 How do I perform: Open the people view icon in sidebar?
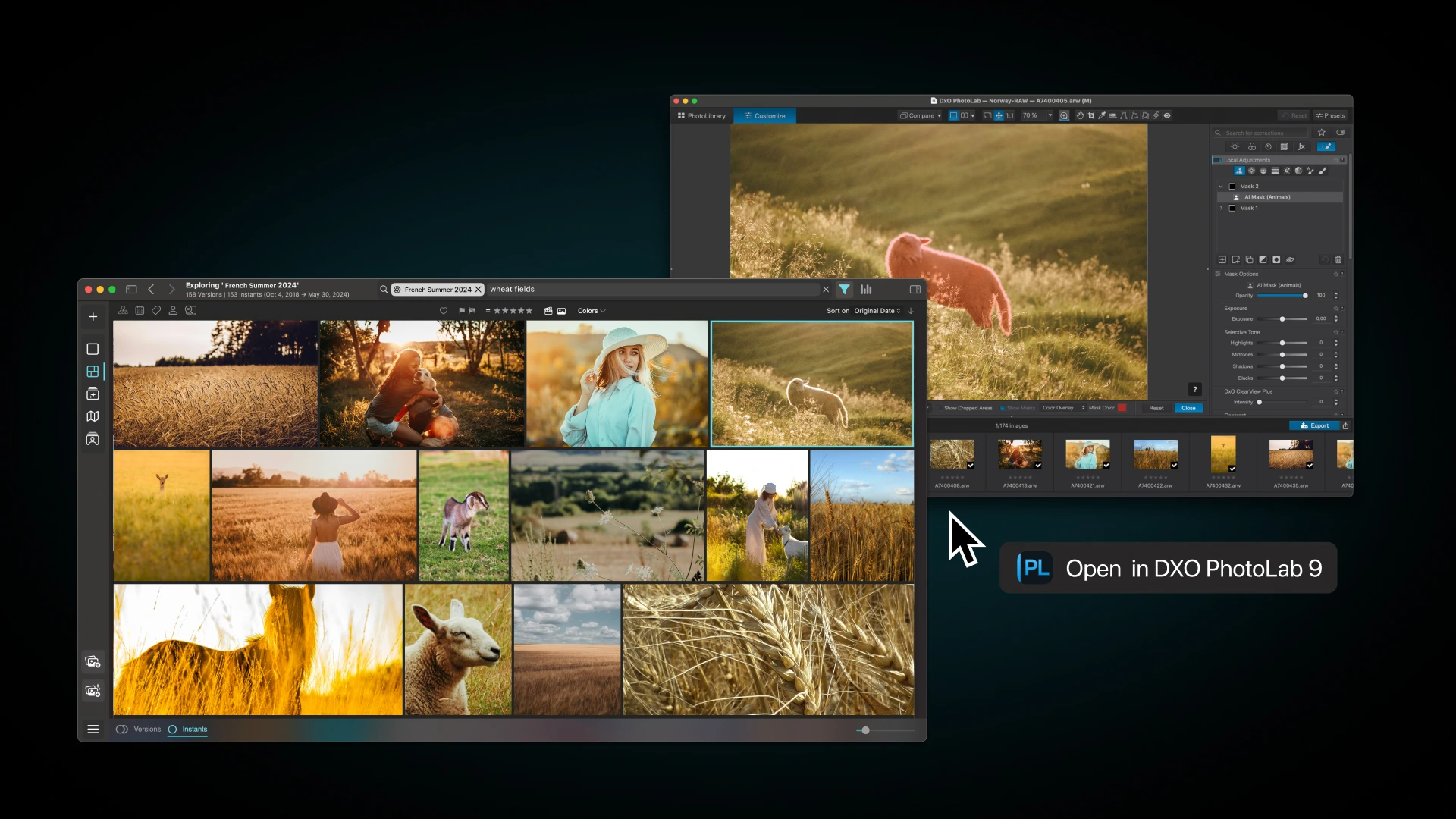[93, 439]
